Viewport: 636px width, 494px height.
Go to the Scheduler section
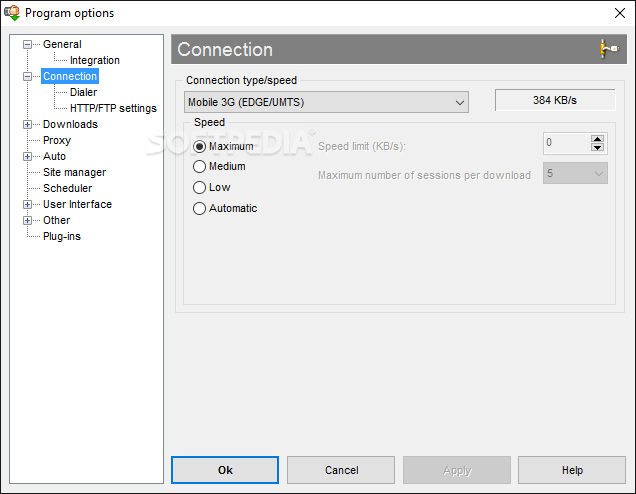67,188
